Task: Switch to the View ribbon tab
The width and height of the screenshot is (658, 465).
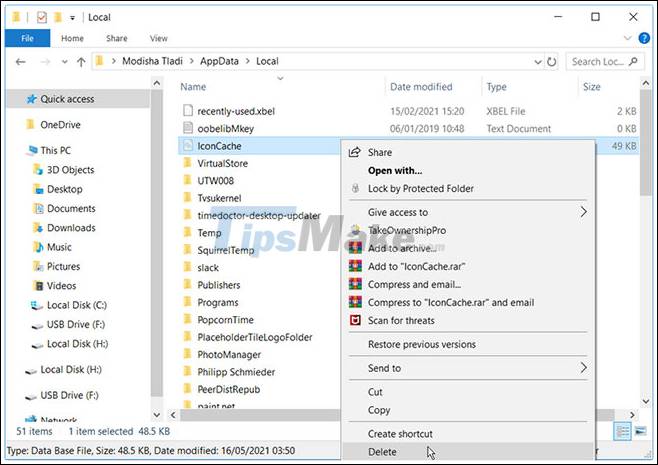Action: point(159,38)
